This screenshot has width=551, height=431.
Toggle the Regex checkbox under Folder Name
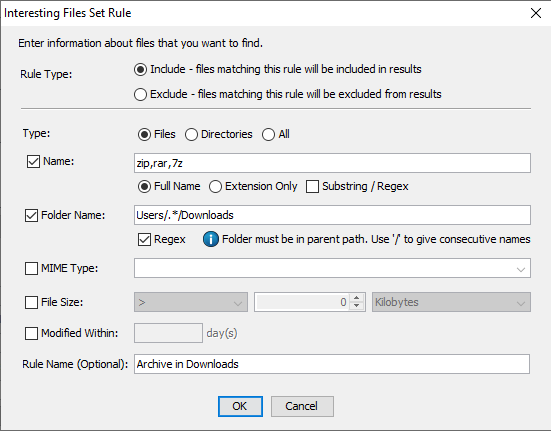tap(144, 240)
